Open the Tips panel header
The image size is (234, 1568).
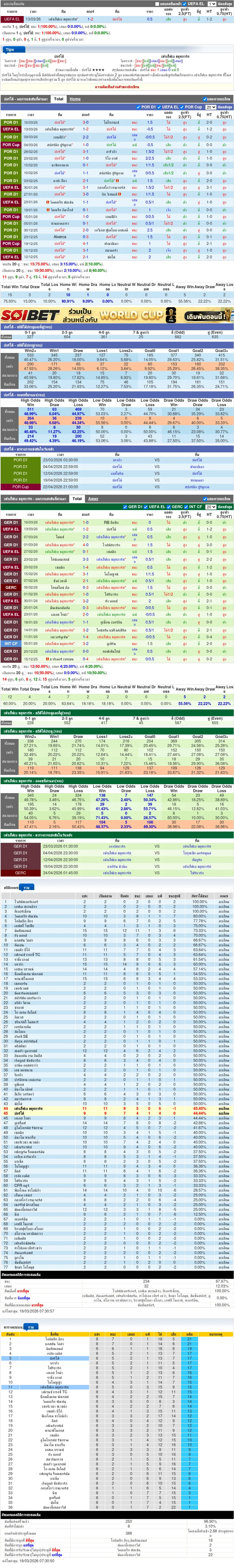[10, 49]
